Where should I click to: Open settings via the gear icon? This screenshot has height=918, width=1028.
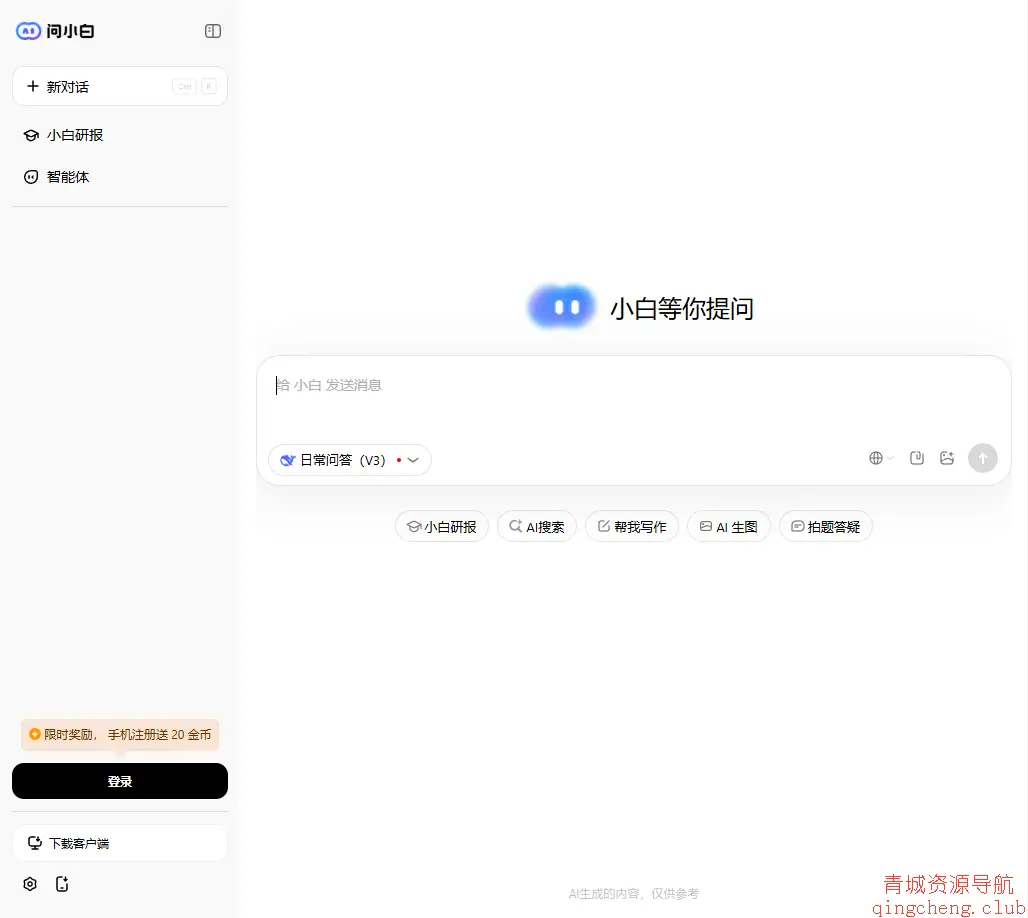click(29, 884)
